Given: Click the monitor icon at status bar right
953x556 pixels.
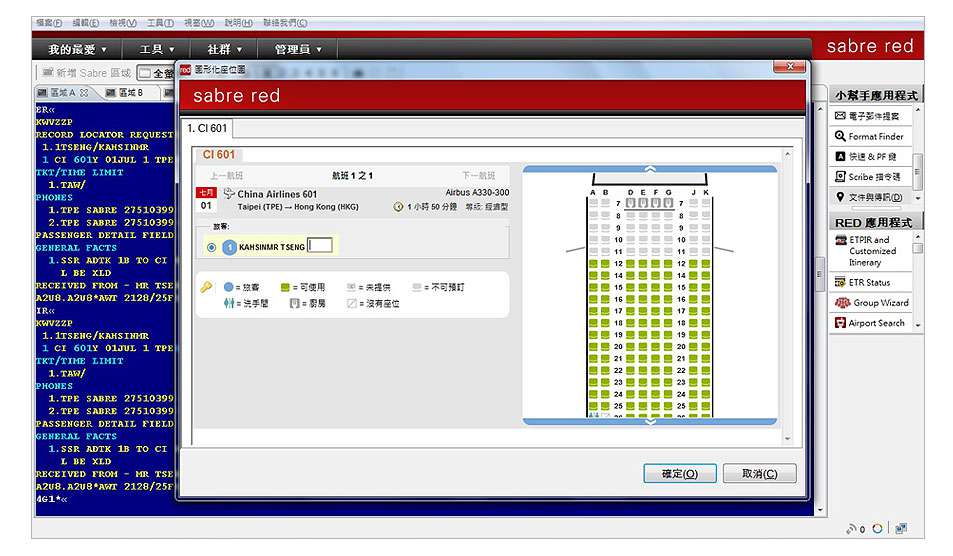Looking at the screenshot, I should [901, 529].
